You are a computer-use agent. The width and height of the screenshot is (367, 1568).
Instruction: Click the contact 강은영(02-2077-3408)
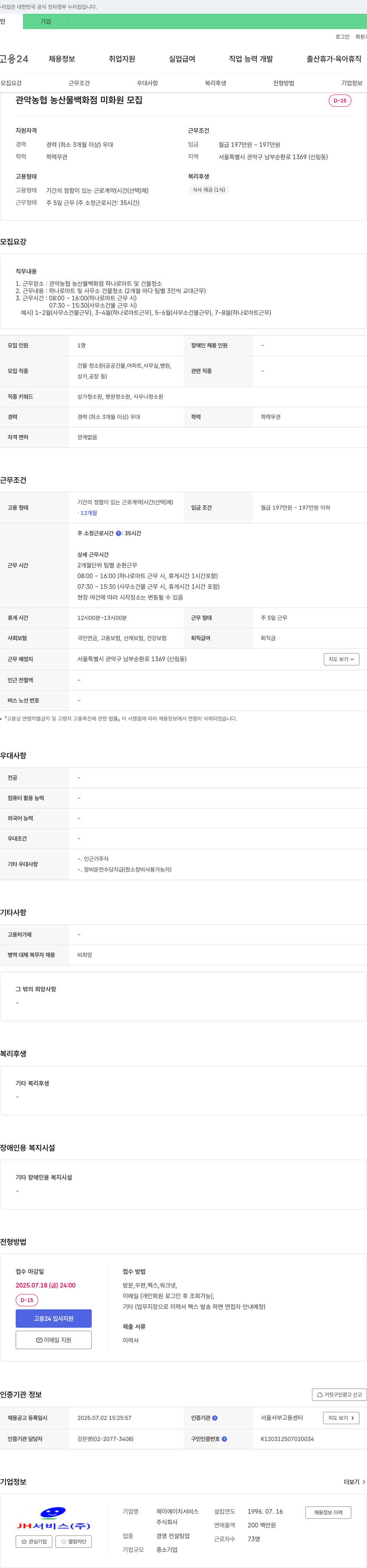[105, 1439]
